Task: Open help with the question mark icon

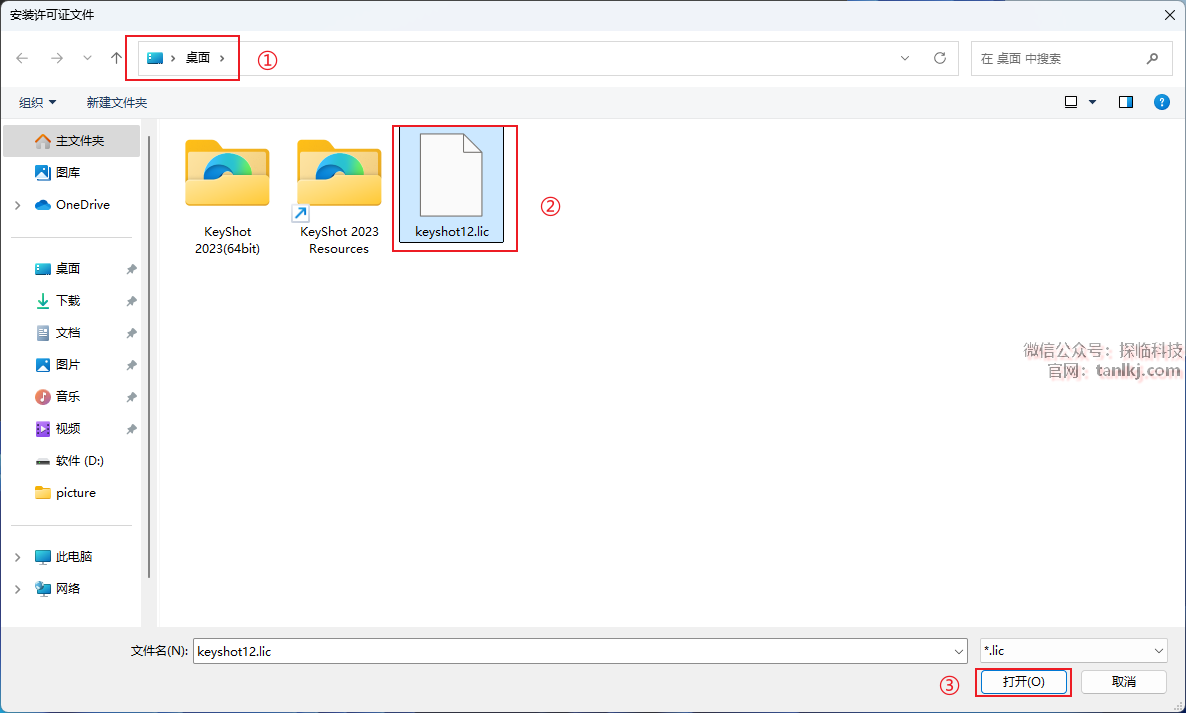Action: coord(1162,102)
